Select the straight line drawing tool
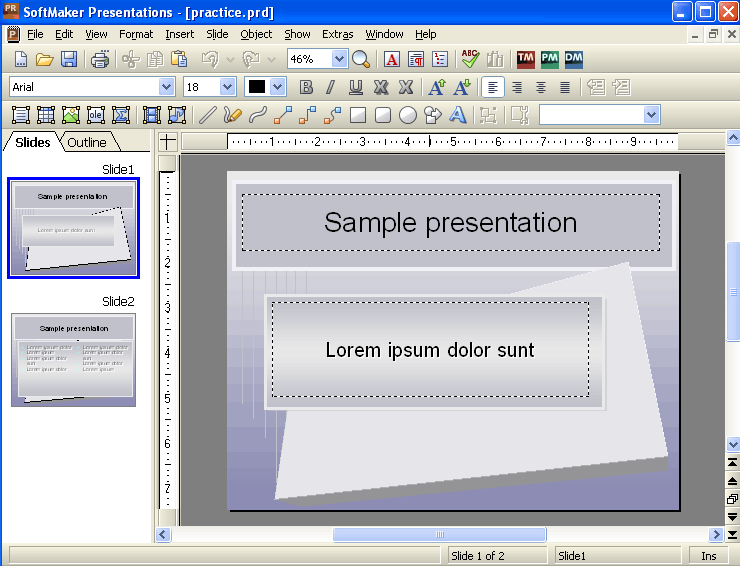 [208, 115]
